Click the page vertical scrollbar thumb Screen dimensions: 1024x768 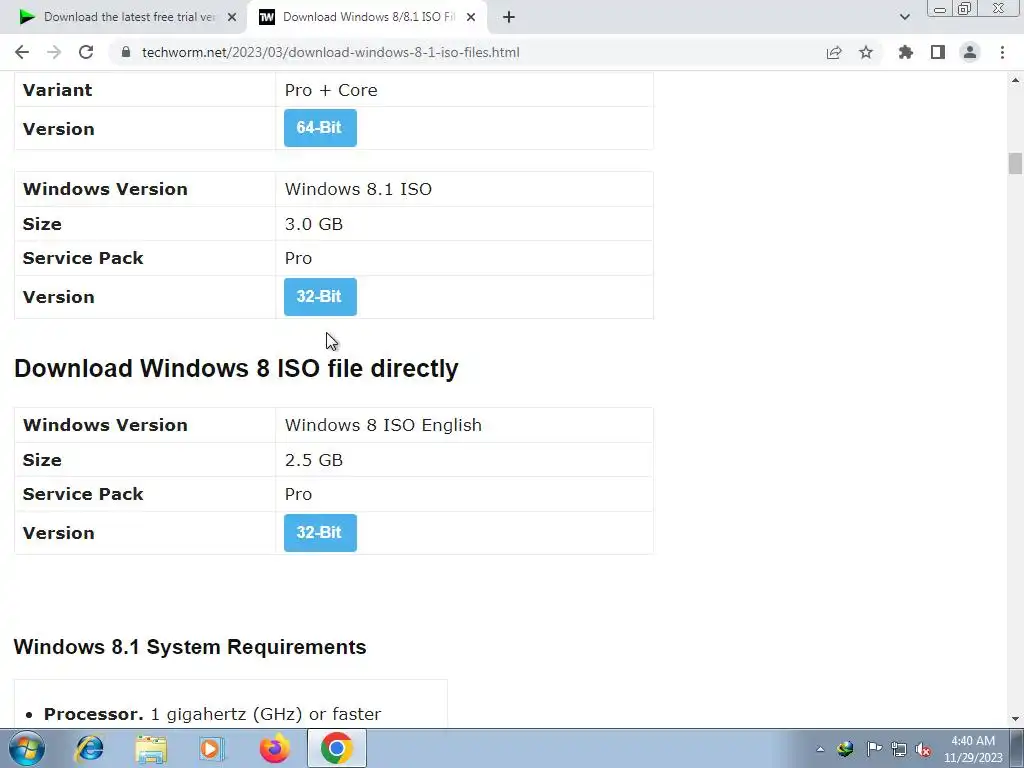coord(1014,163)
